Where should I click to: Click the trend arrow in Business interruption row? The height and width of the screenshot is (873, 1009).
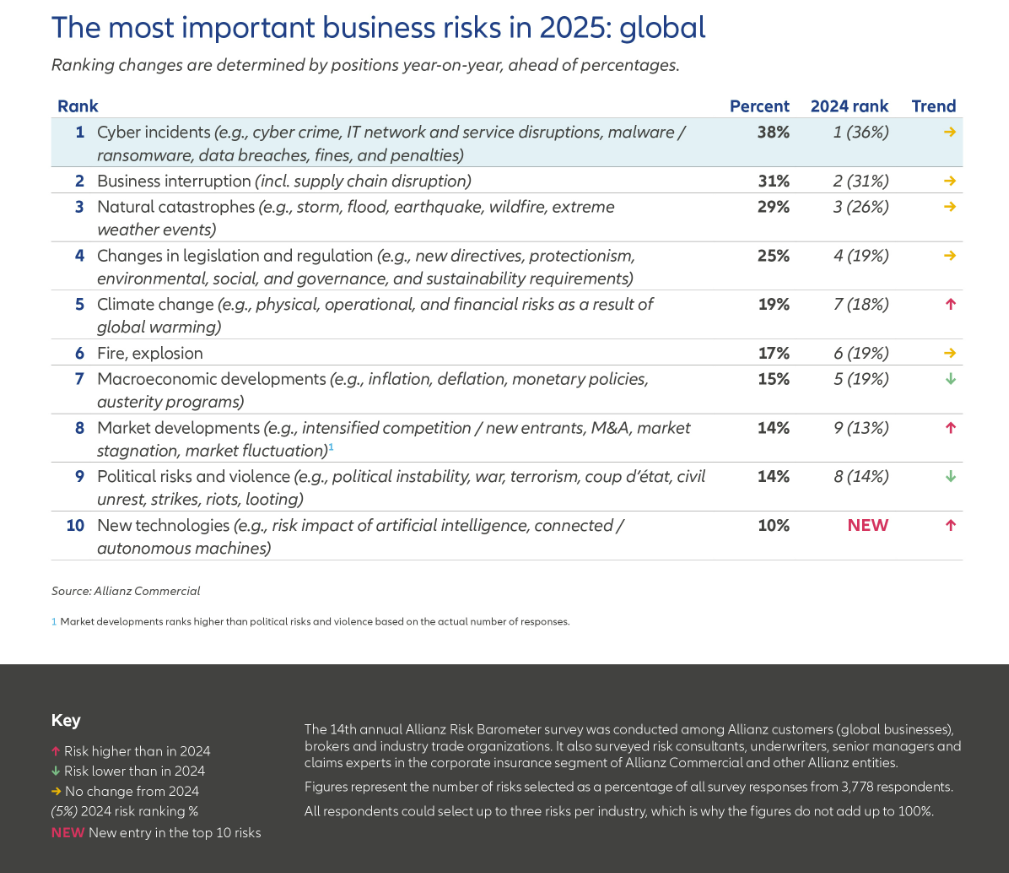pos(949,181)
